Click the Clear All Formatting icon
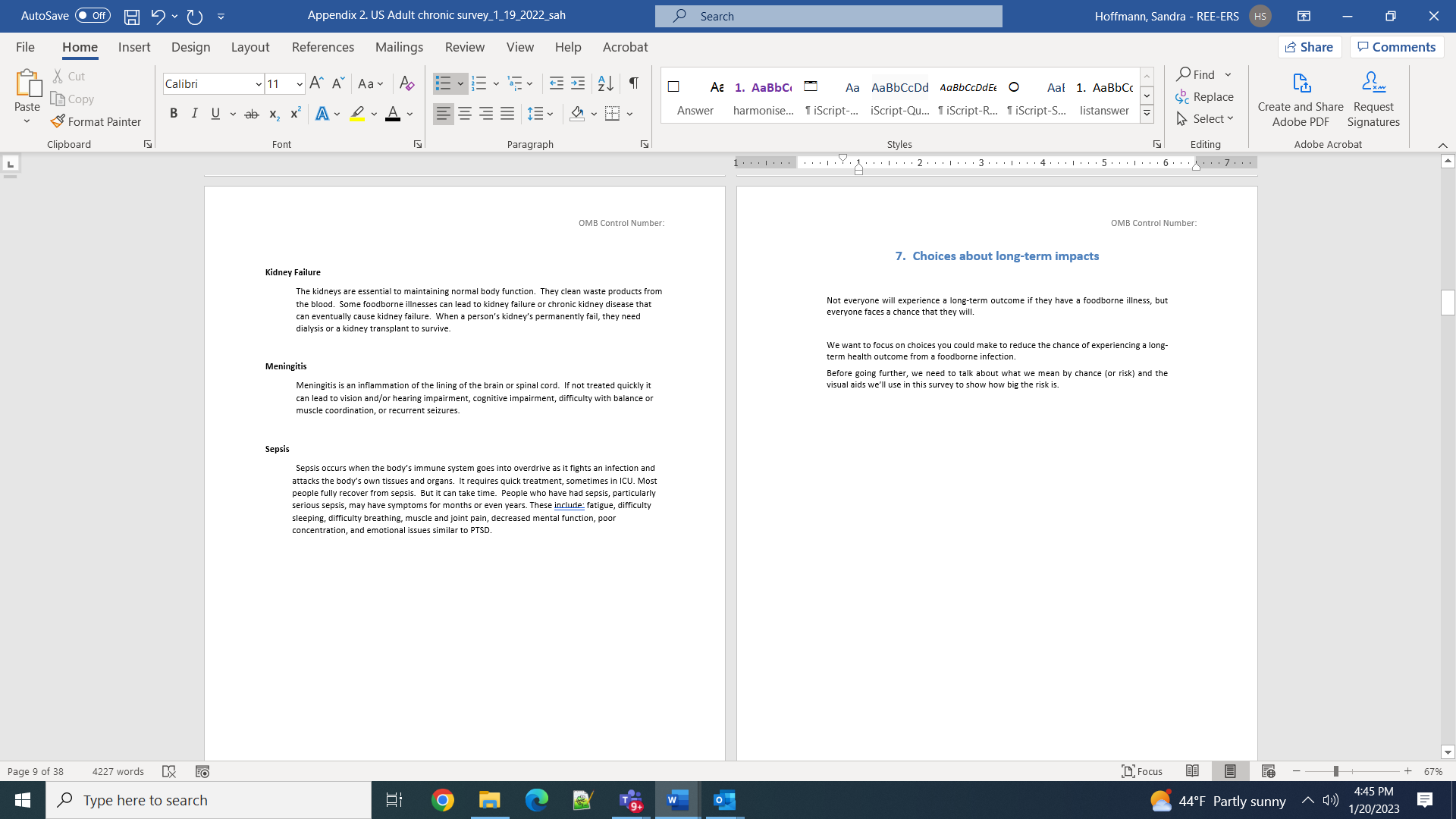This screenshot has height=819, width=1456. pos(407,83)
